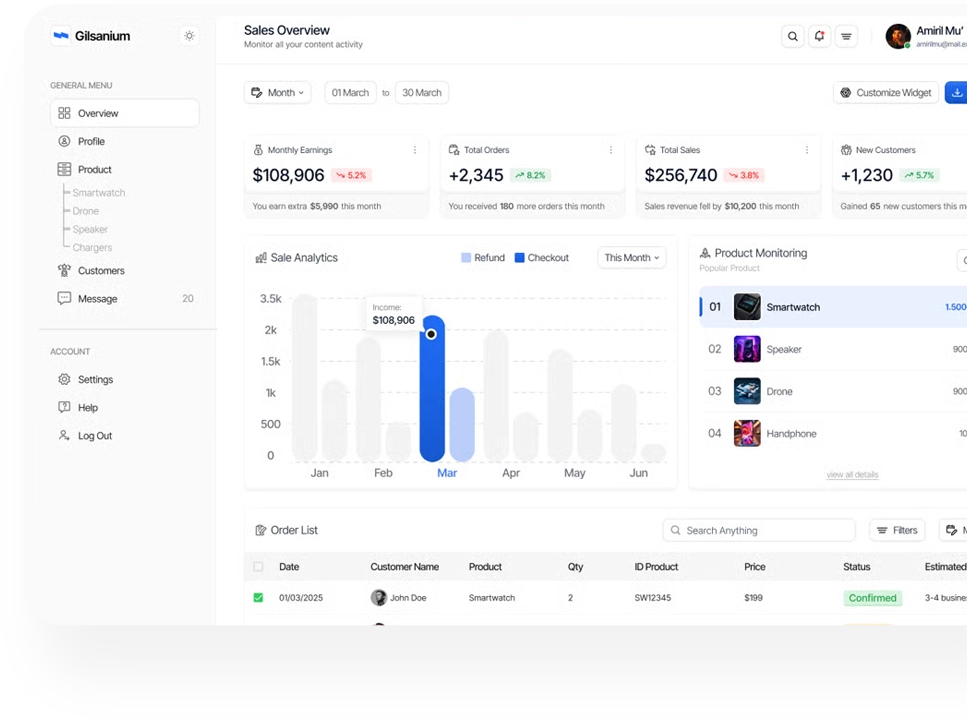Open Customers in the sidebar menu

tap(100, 271)
